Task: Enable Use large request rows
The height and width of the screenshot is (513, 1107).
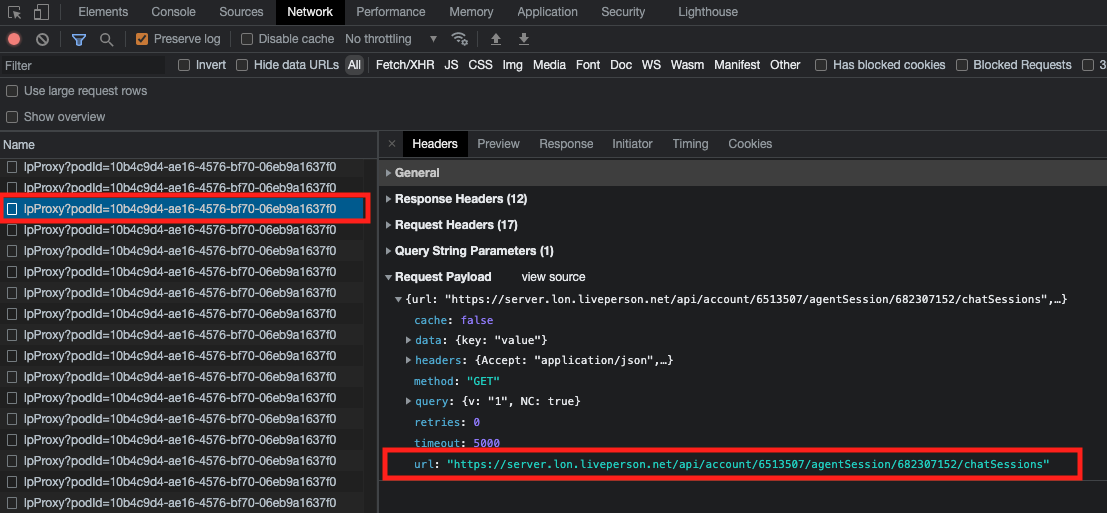Action: click(12, 91)
